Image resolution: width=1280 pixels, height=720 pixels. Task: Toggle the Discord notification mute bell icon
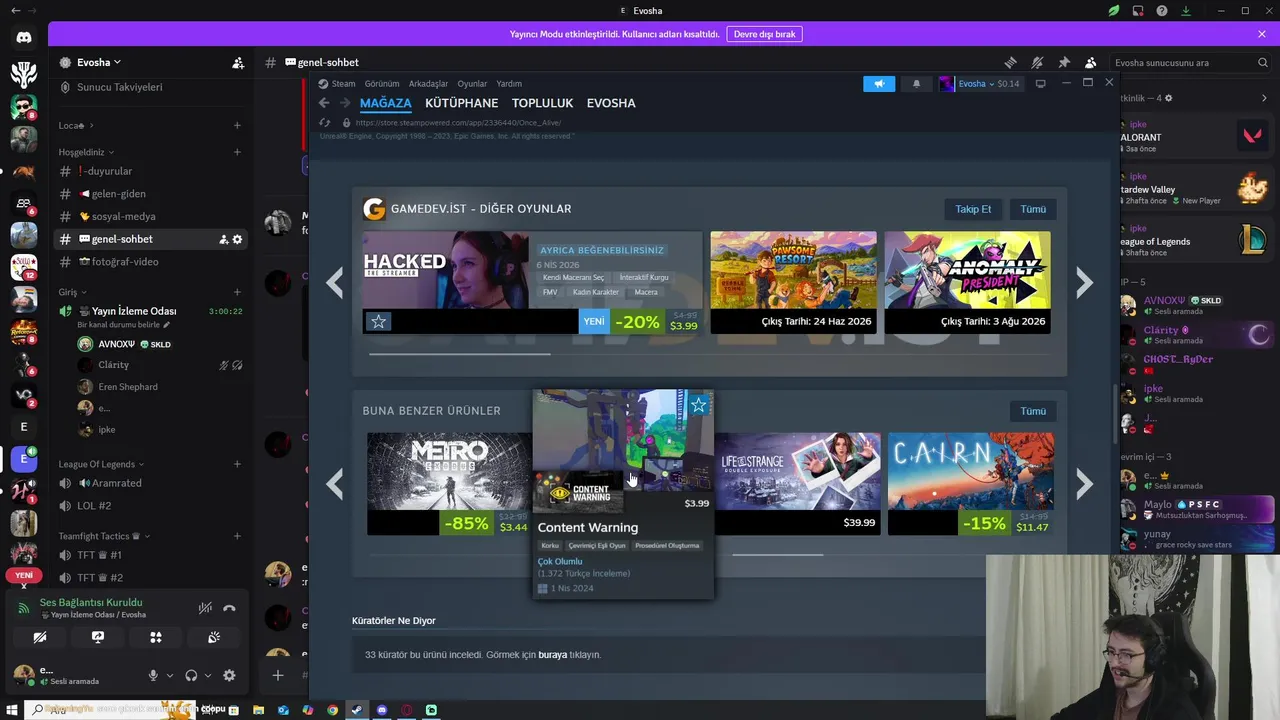[x=1037, y=62]
